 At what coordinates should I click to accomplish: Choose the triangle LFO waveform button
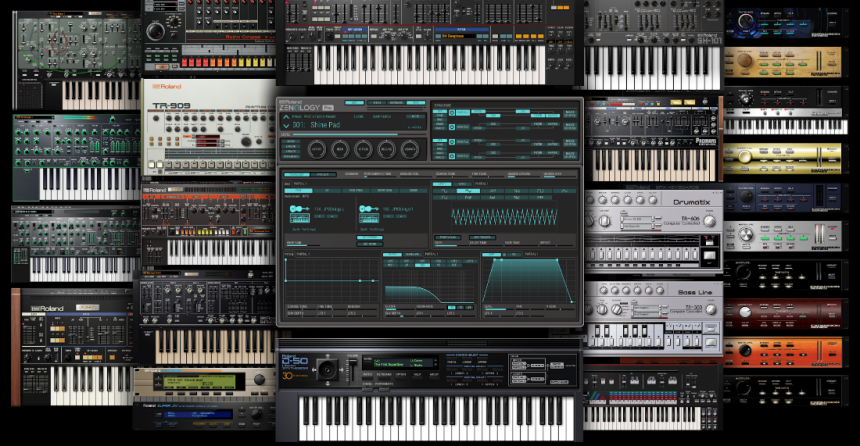[x=468, y=190]
